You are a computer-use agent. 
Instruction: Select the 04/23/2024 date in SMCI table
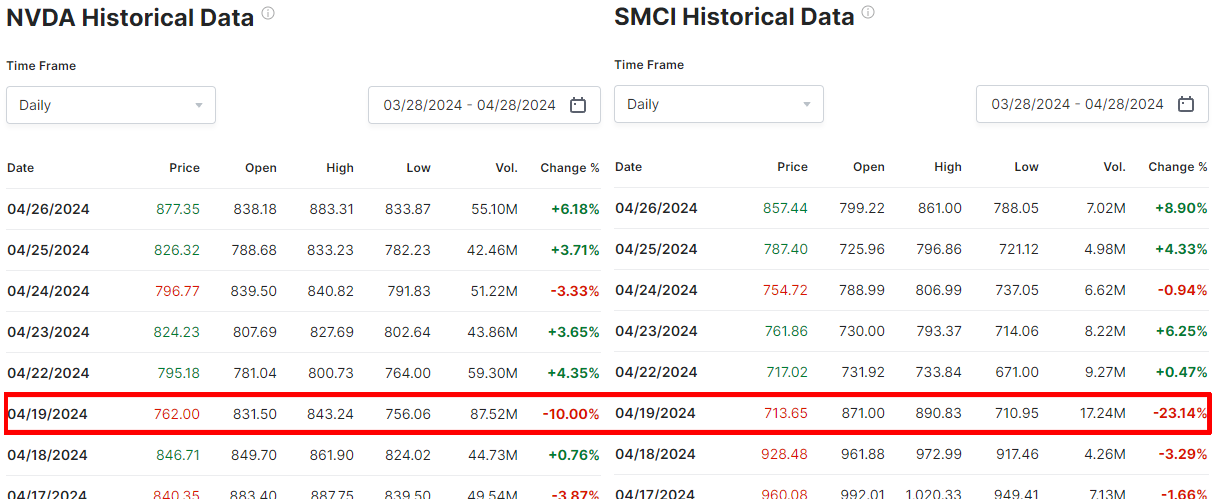click(656, 331)
